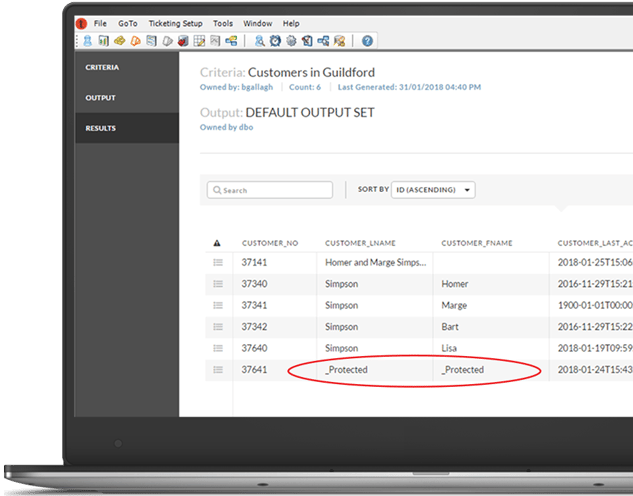Click the search-over-table toolbar icon

(x=340, y=41)
